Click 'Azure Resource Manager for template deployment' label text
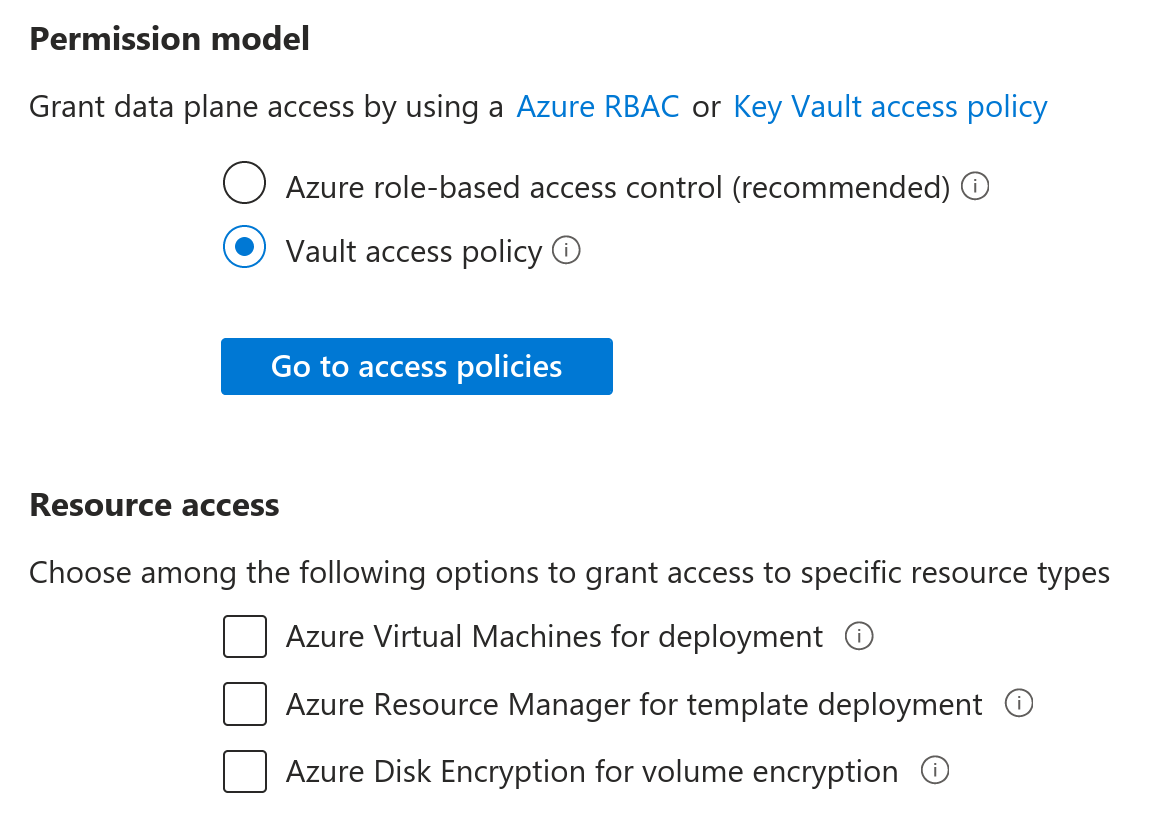 click(634, 705)
